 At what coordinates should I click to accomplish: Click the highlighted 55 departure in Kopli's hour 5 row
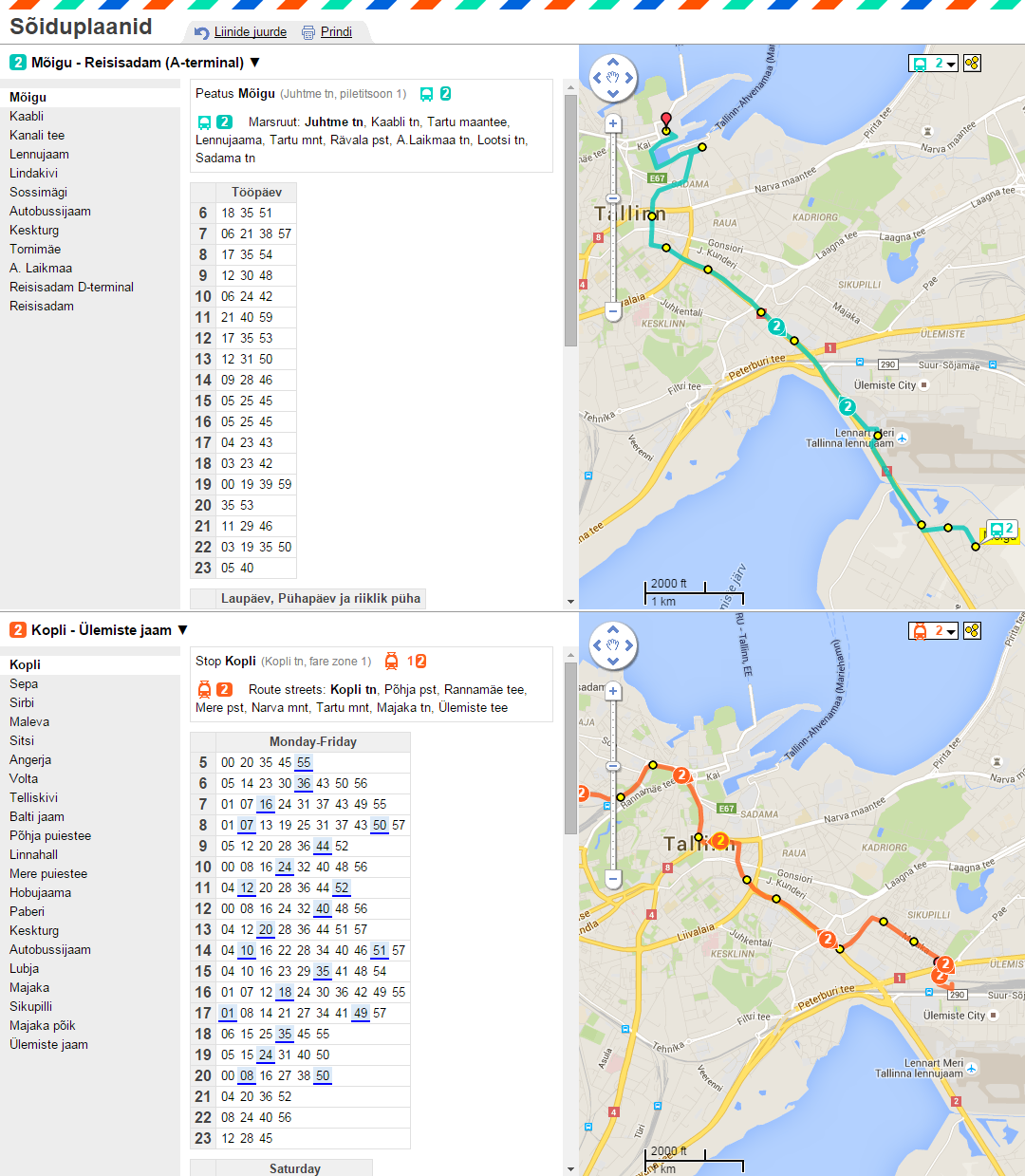click(304, 763)
